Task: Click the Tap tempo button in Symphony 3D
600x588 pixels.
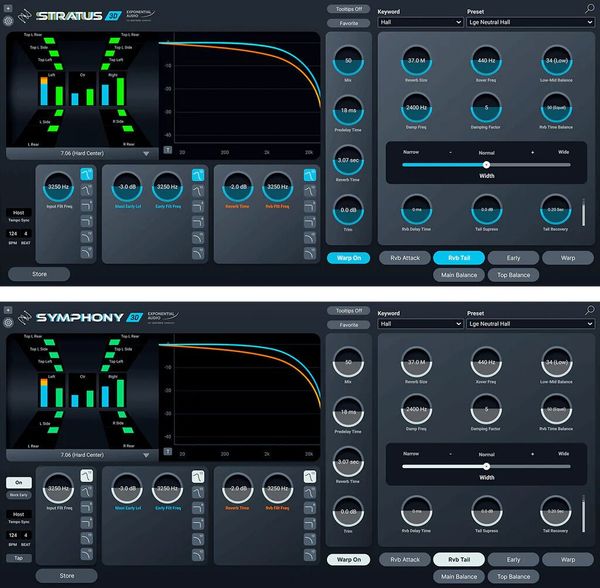Action: tap(19, 558)
